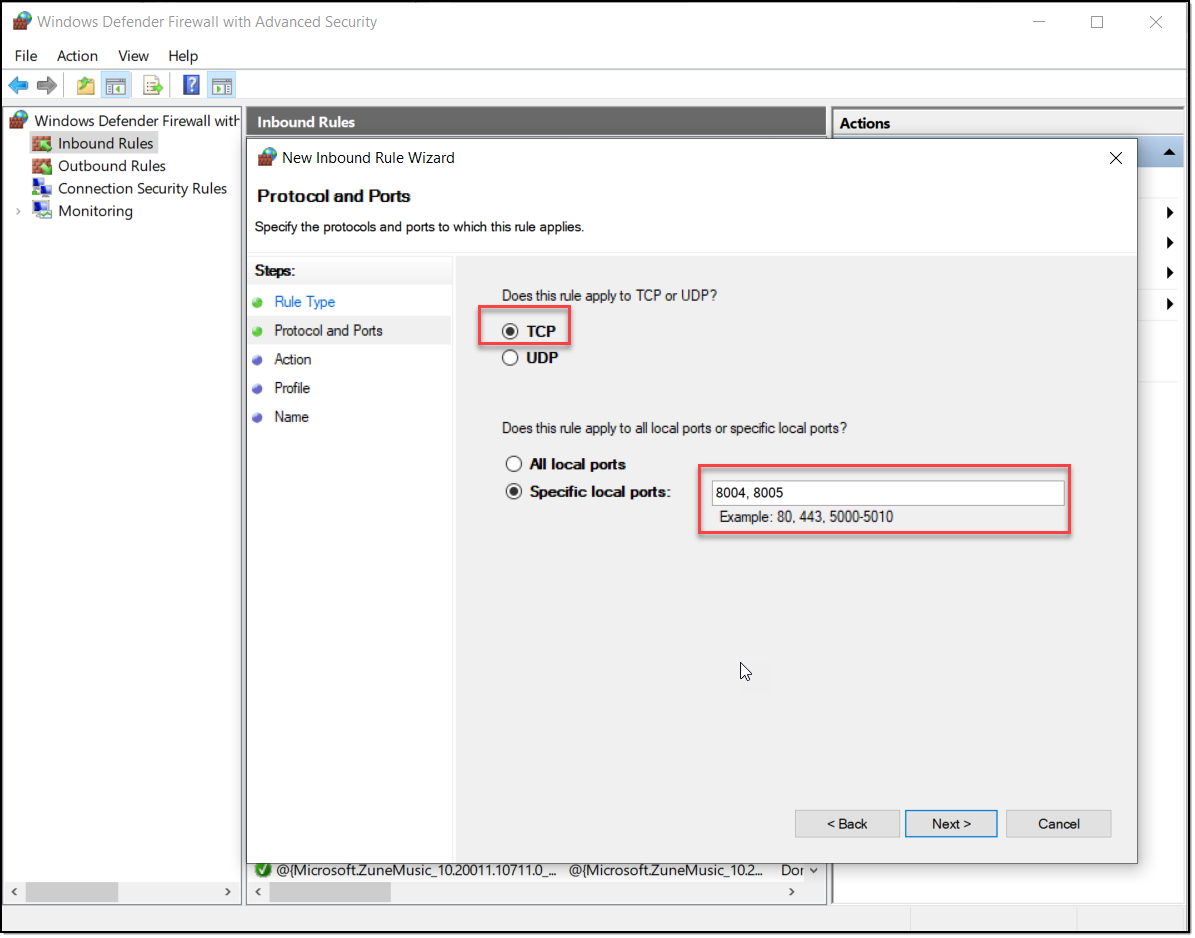Open the dropdown beside the ZuneMusic row

(813, 871)
